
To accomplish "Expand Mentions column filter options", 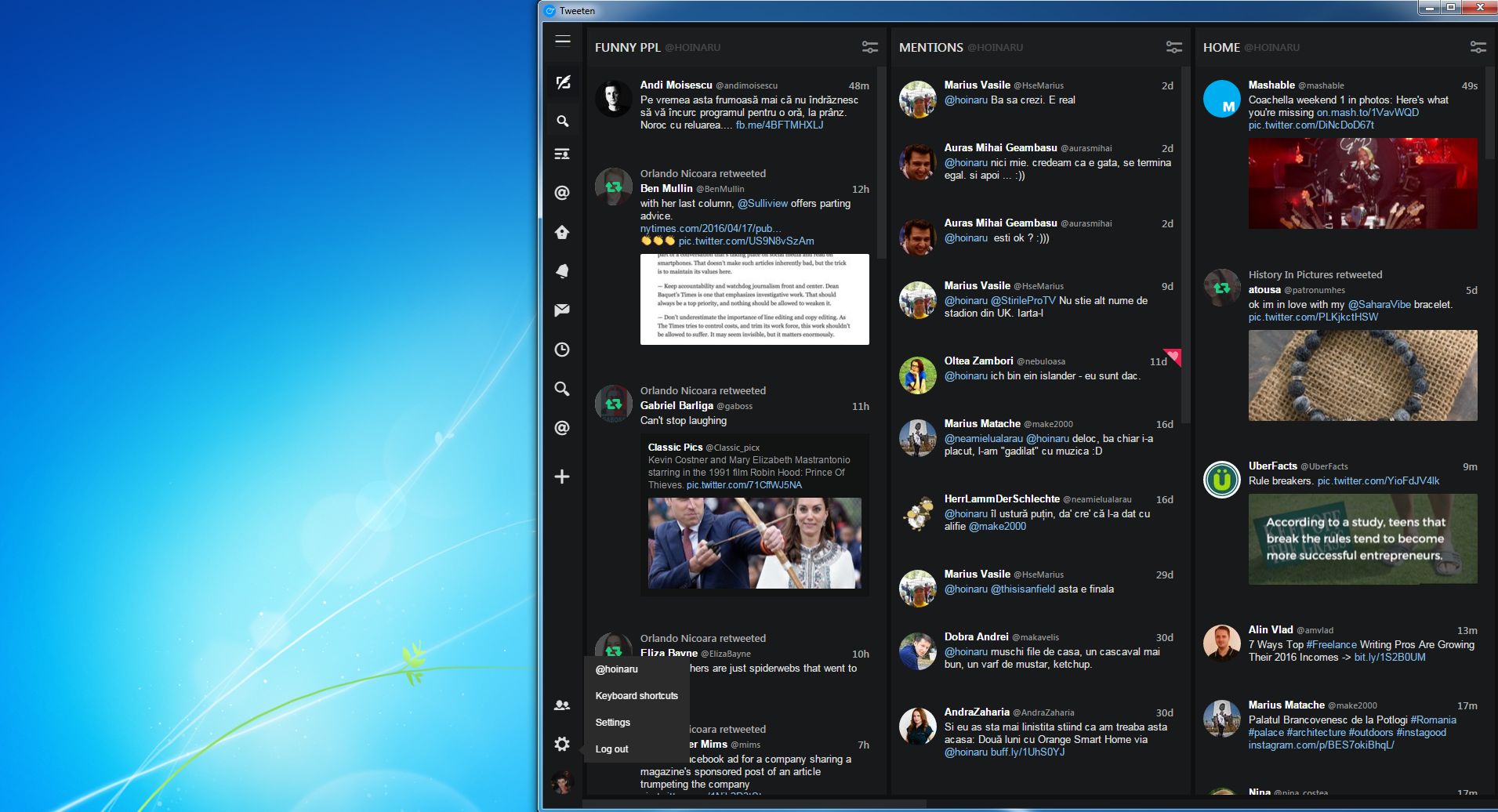I will tap(1173, 48).
